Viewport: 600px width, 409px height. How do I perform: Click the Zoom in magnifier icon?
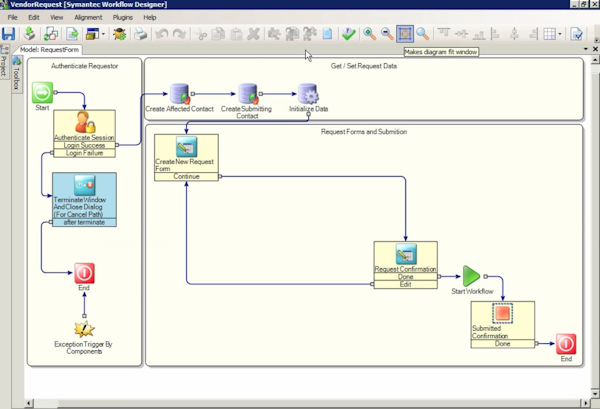coord(370,34)
